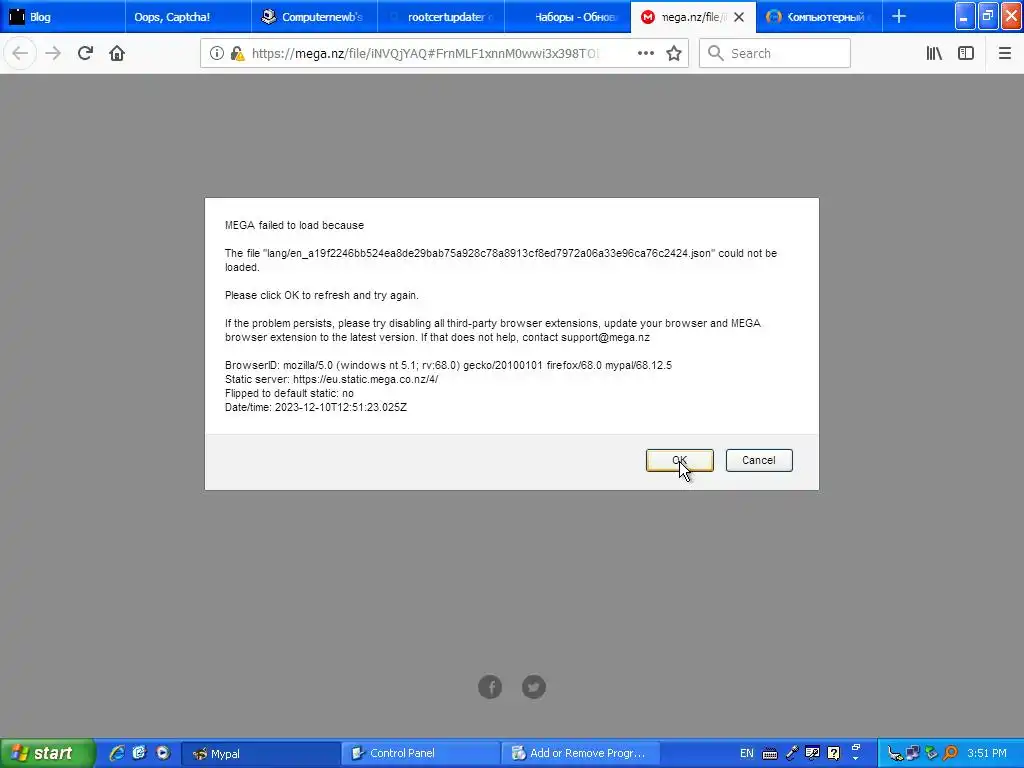Open the browser home page

[x=117, y=54]
